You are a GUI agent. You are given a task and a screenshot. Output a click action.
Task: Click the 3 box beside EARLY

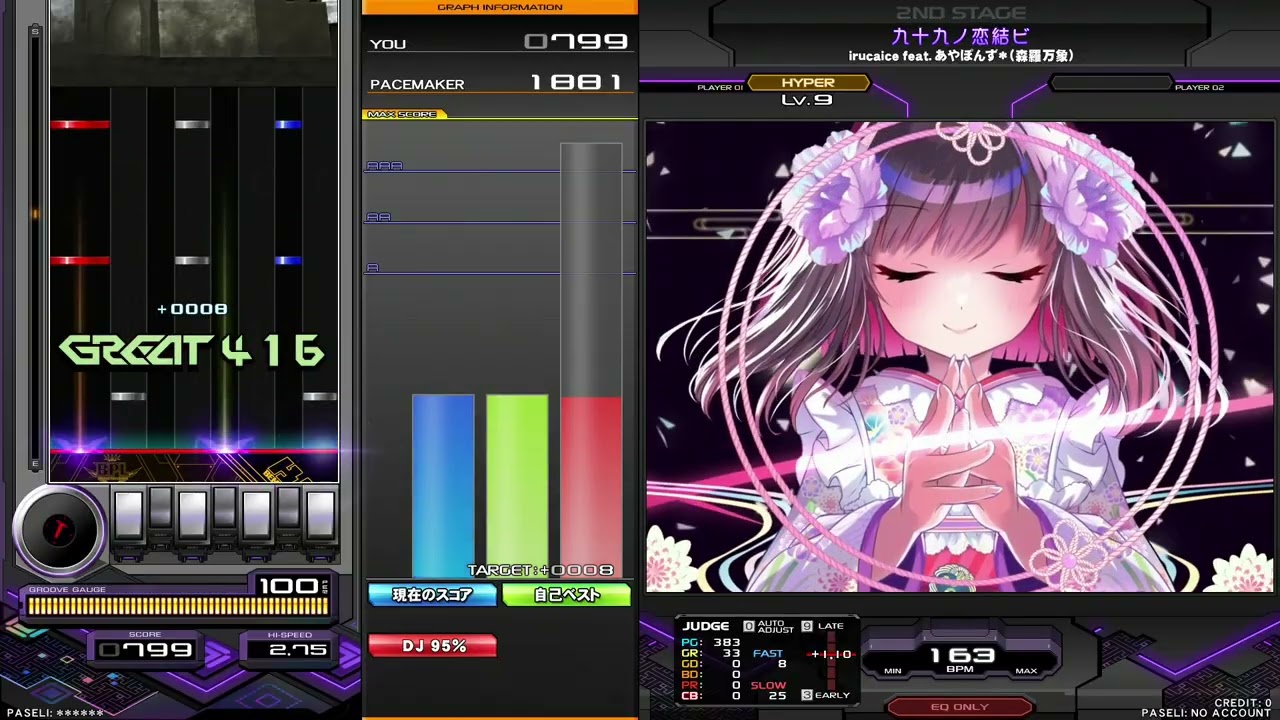tap(807, 695)
